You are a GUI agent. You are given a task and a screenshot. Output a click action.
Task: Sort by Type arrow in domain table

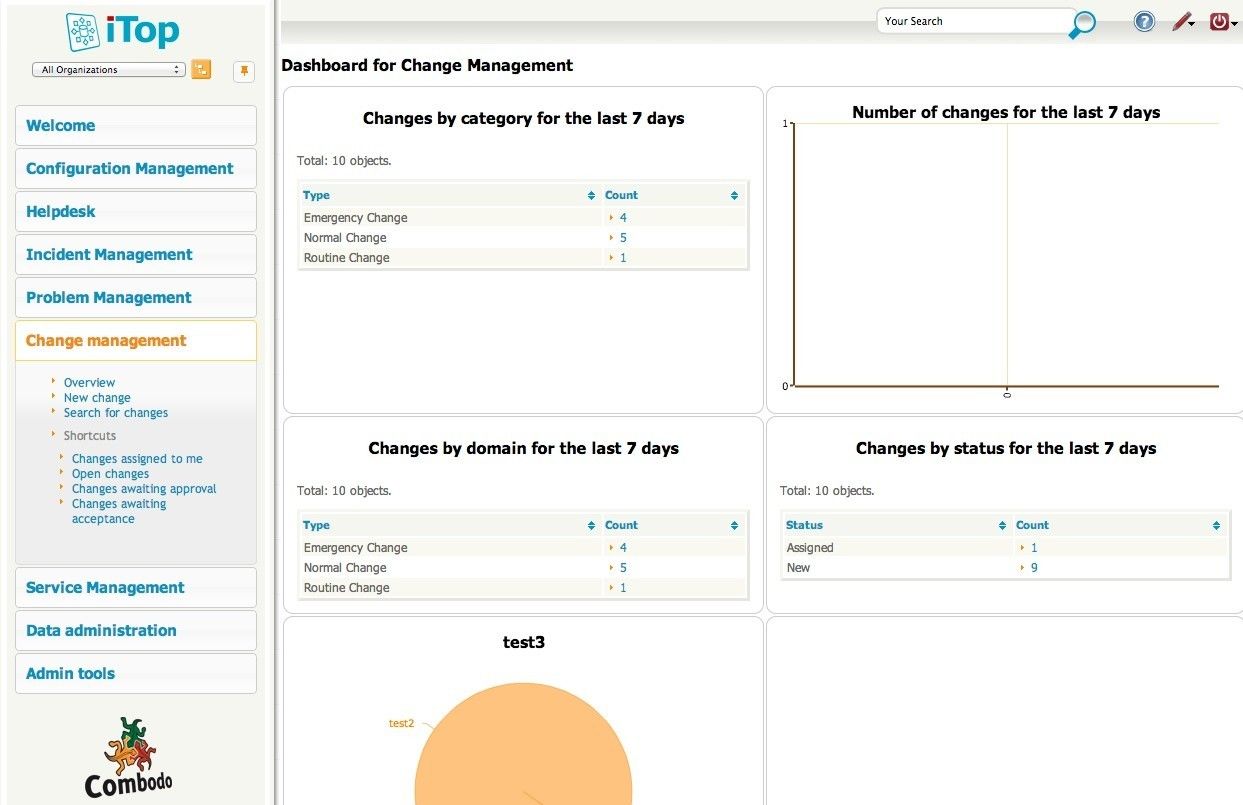(592, 526)
